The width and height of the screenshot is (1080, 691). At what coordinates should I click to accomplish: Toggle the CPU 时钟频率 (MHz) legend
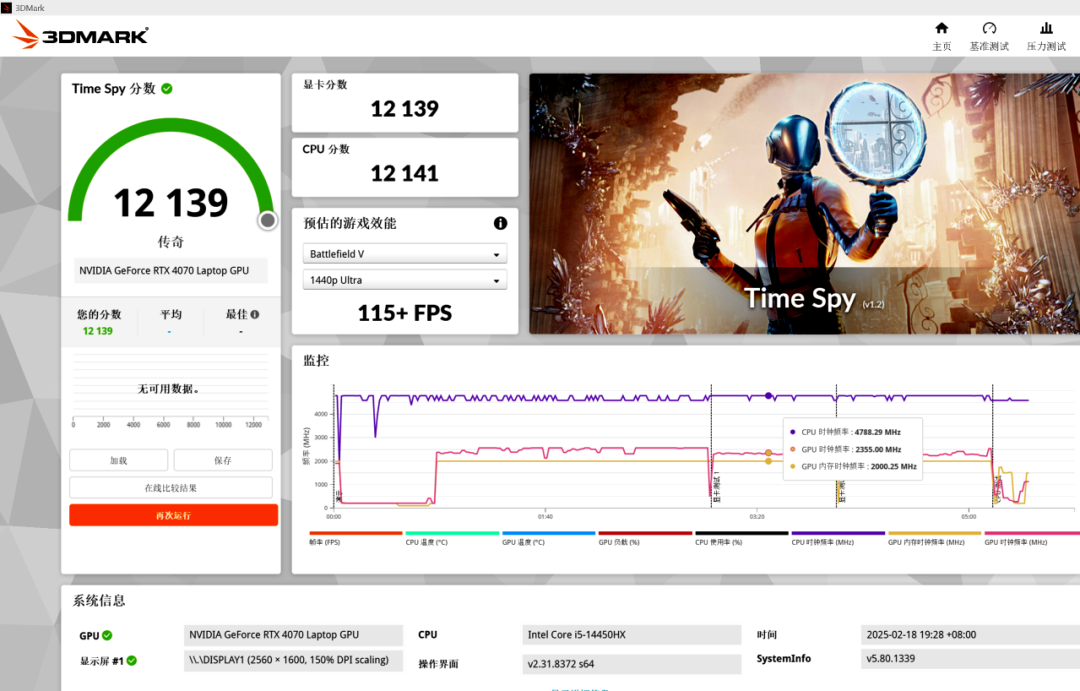(838, 538)
